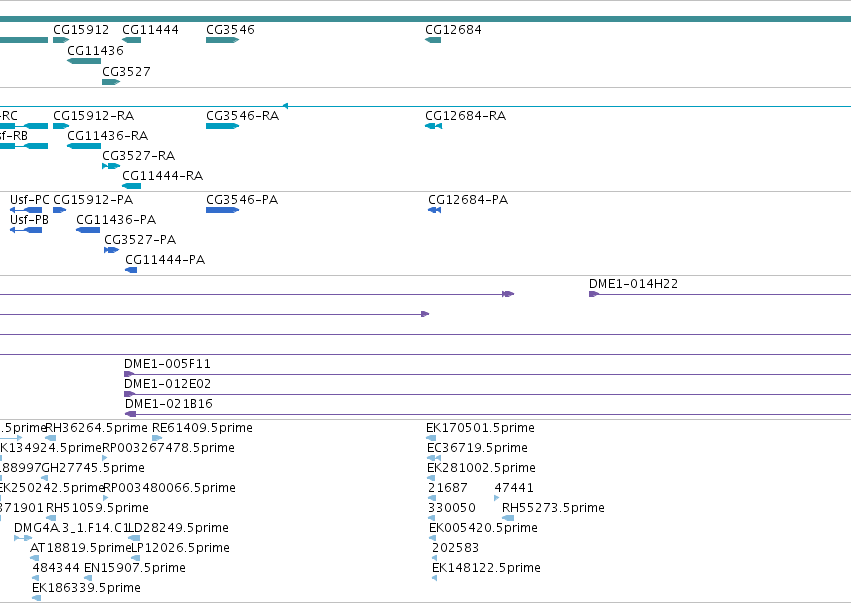Click the top chromosome overview bar
The width and height of the screenshot is (851, 603).
(426, 19)
